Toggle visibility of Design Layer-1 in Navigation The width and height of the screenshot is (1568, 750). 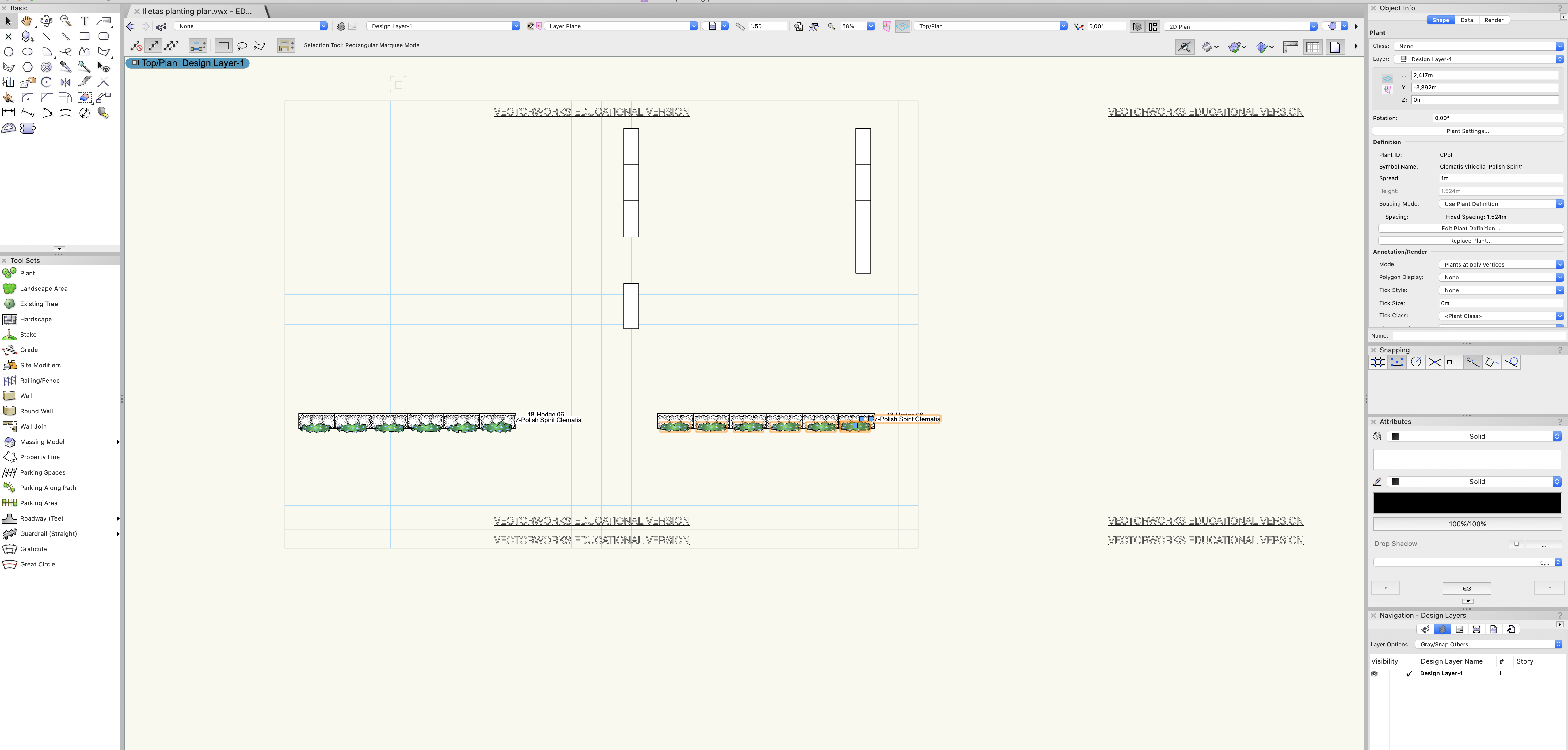[x=1374, y=673]
